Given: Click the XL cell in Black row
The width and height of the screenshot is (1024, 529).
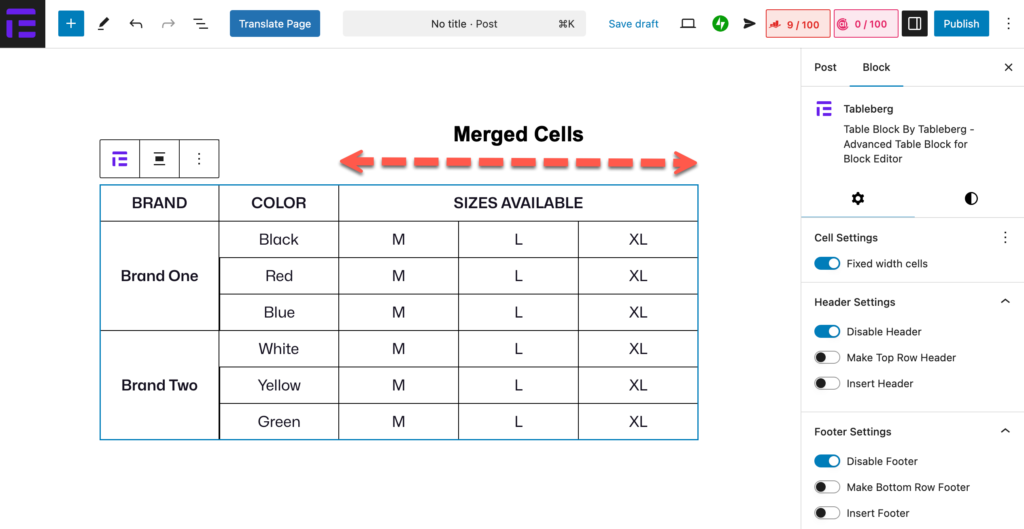Looking at the screenshot, I should click(638, 240).
